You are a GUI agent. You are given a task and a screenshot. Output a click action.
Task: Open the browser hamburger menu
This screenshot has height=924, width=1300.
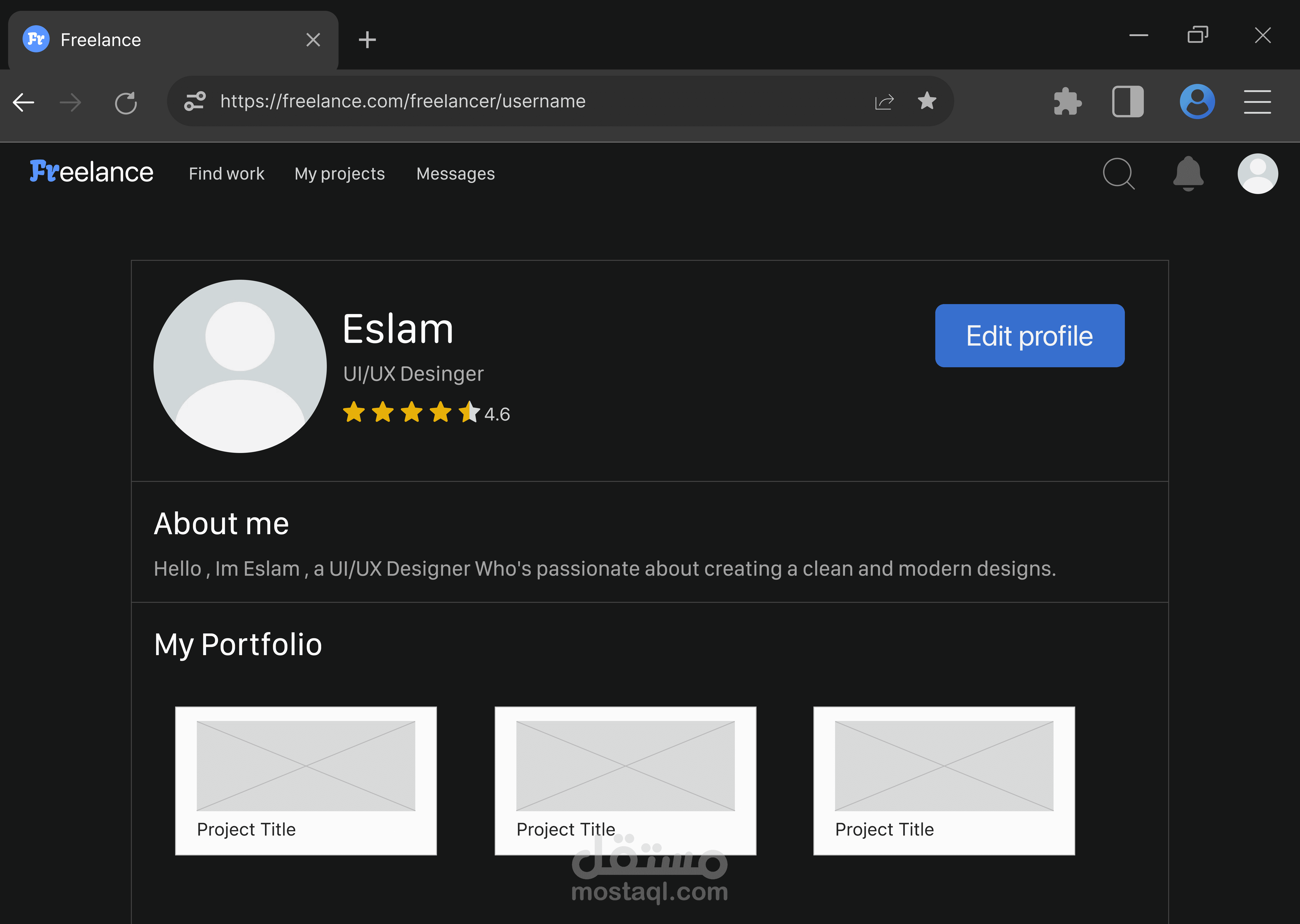pyautogui.click(x=1257, y=102)
